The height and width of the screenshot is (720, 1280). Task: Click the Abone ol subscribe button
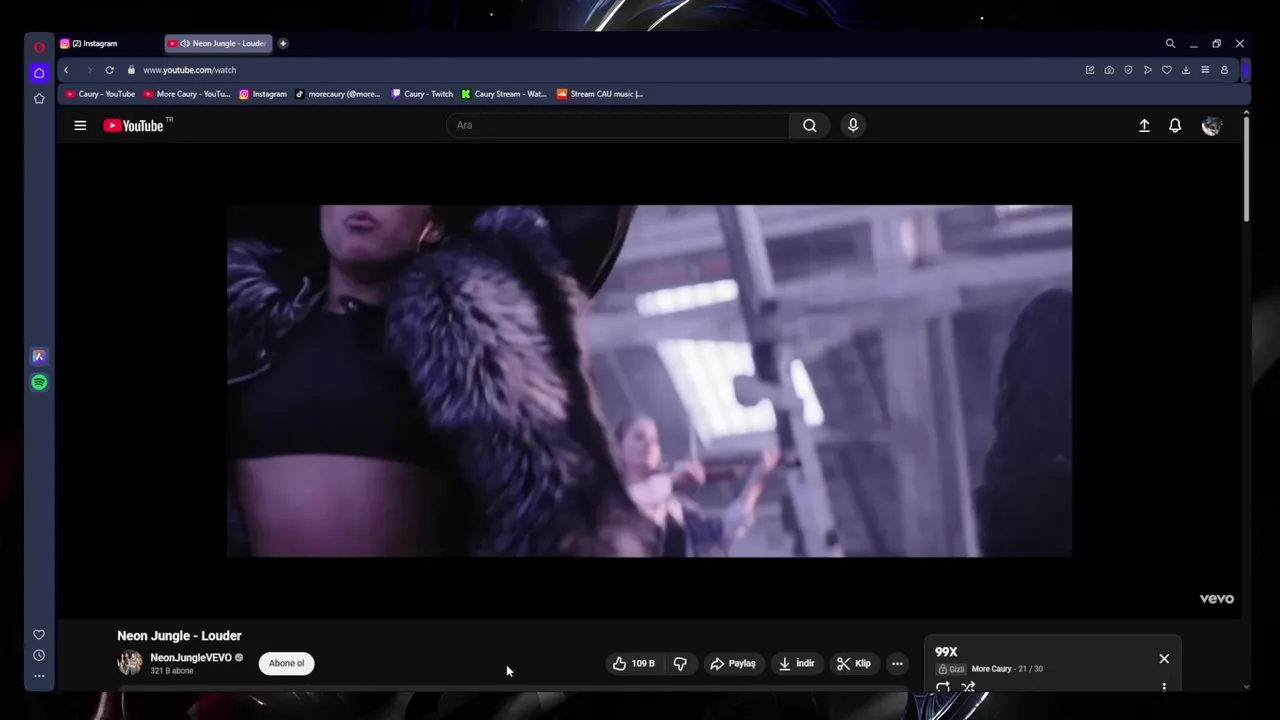coord(286,663)
